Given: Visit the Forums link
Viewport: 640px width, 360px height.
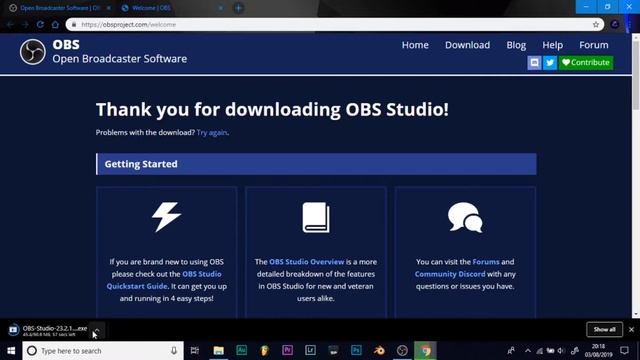Looking at the screenshot, I should tap(486, 262).
